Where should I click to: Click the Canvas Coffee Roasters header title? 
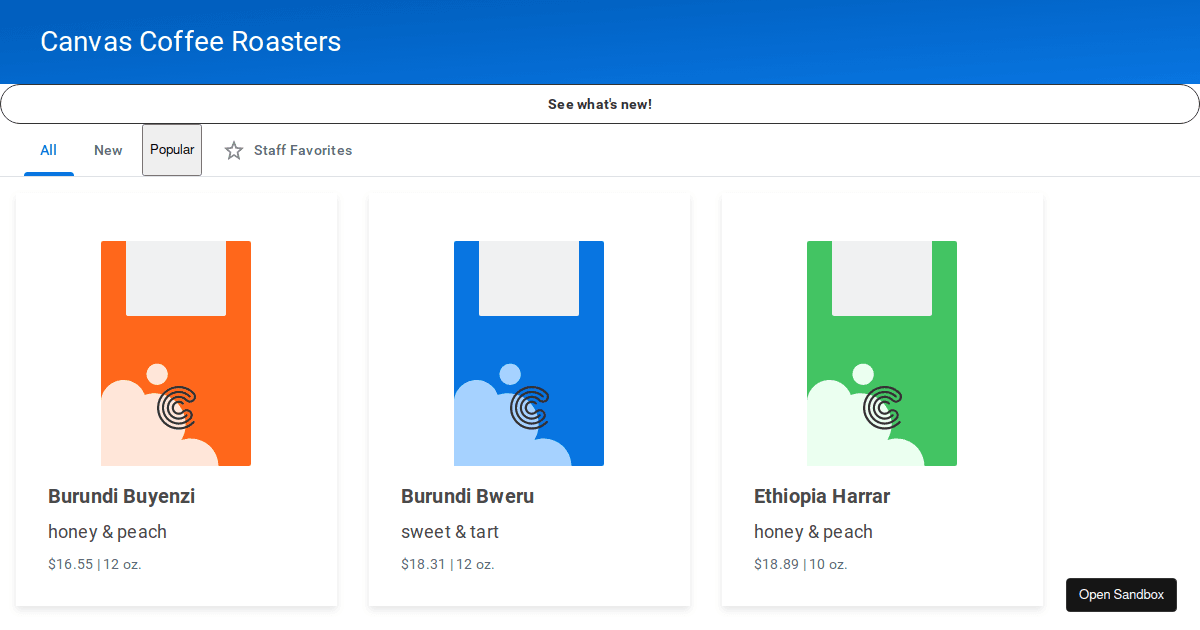pos(191,42)
